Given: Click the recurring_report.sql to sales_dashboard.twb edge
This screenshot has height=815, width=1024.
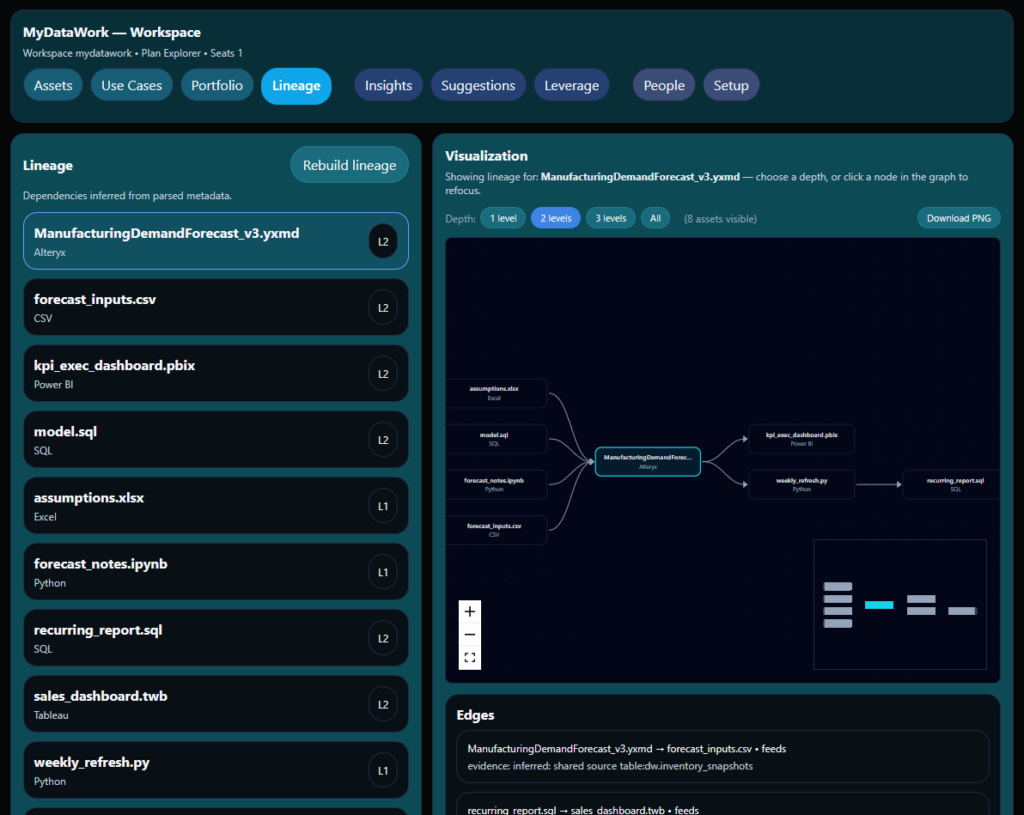Looking at the screenshot, I should (723, 805).
